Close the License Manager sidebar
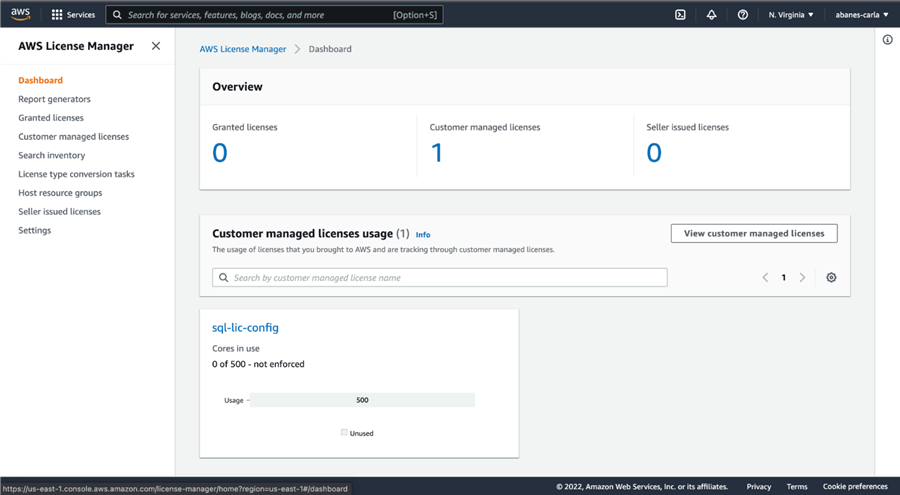This screenshot has height=495, width=900. pyautogui.click(x=156, y=46)
